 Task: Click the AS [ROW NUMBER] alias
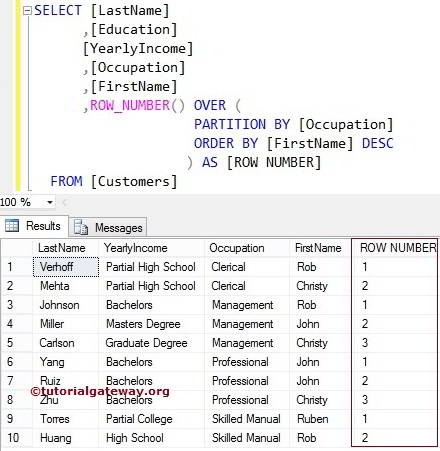click(261, 162)
